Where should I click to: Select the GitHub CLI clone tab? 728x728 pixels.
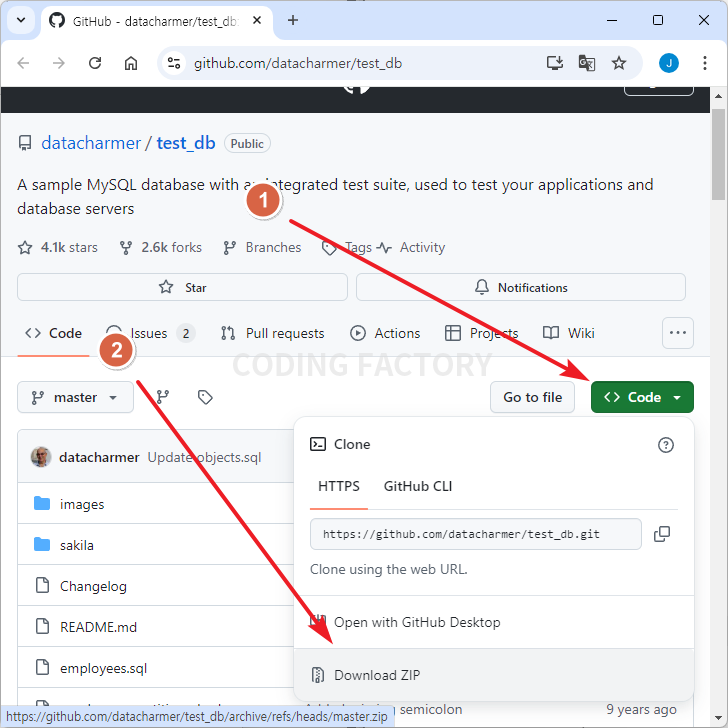(x=418, y=487)
